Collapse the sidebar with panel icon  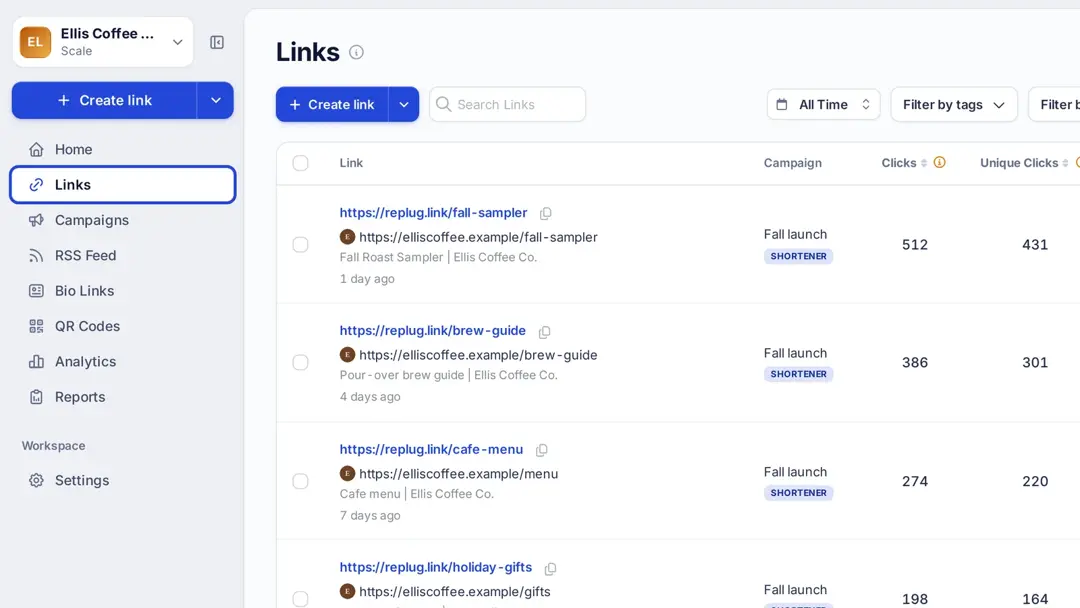(x=217, y=43)
